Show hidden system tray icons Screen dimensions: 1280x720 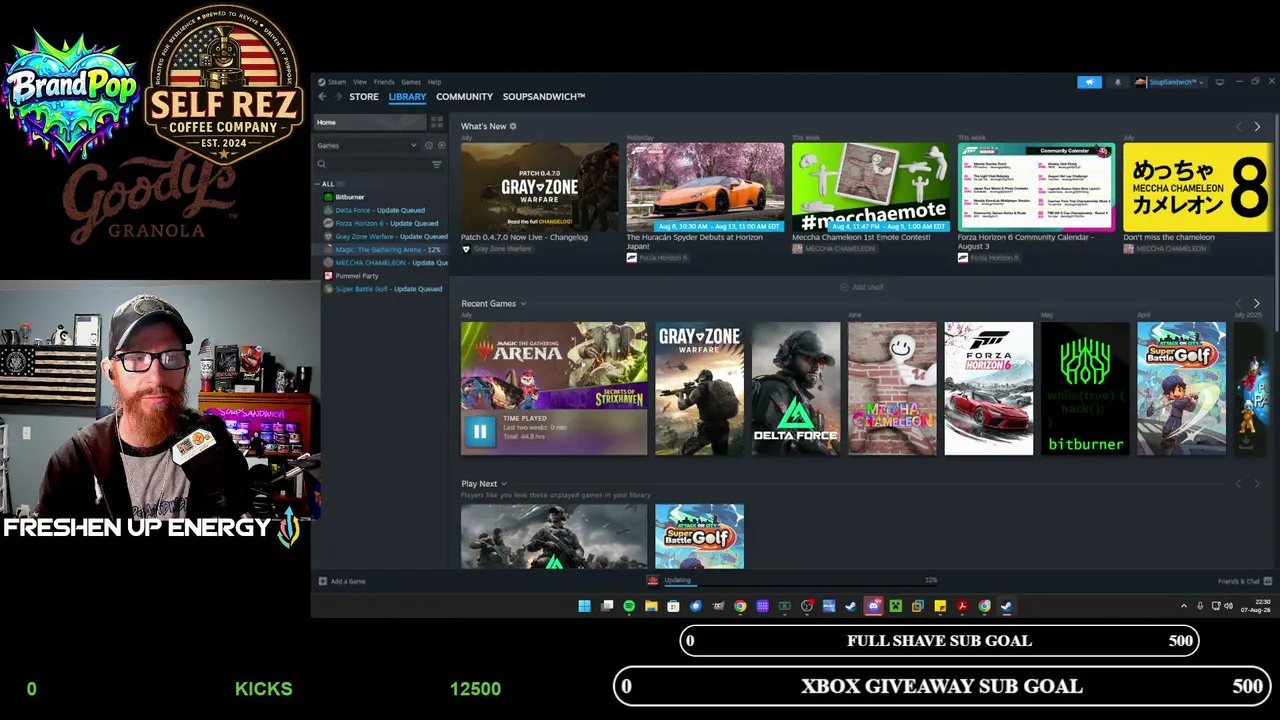(x=1184, y=606)
